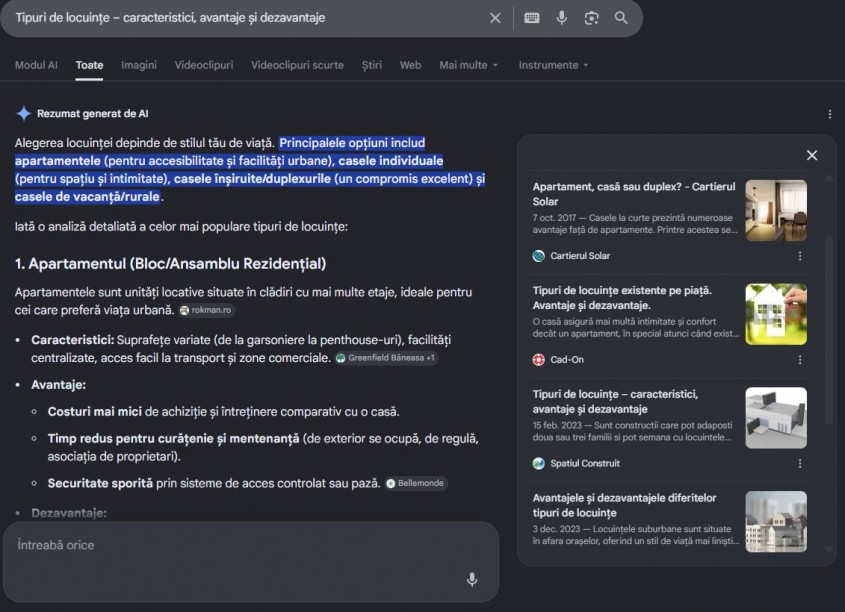This screenshot has width=845, height=612.
Task: Use the microphone in the Întreabă orice box
Action: (x=472, y=580)
